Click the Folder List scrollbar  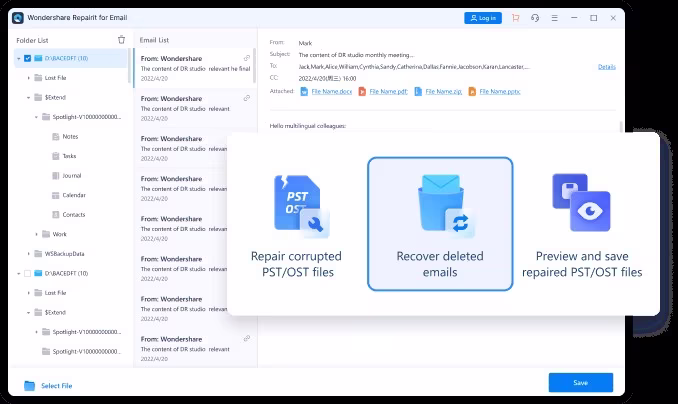pyautogui.click(x=129, y=66)
